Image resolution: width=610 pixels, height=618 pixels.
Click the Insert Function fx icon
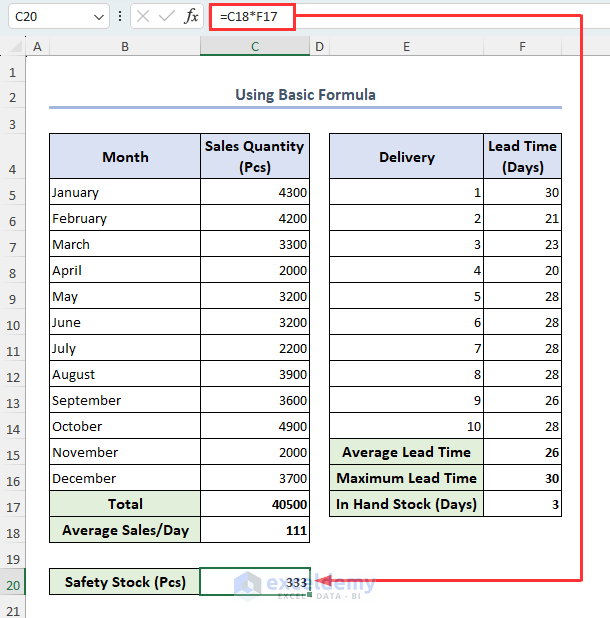pyautogui.click(x=191, y=17)
